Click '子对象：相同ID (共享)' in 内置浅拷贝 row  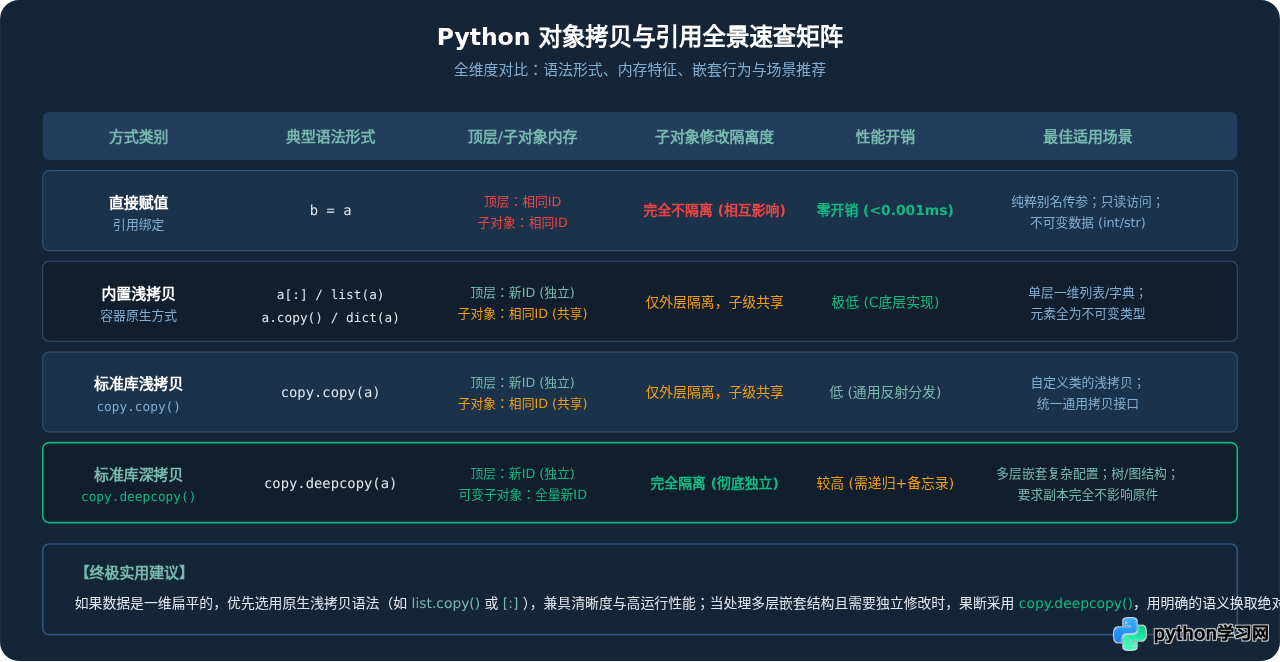(x=522, y=314)
